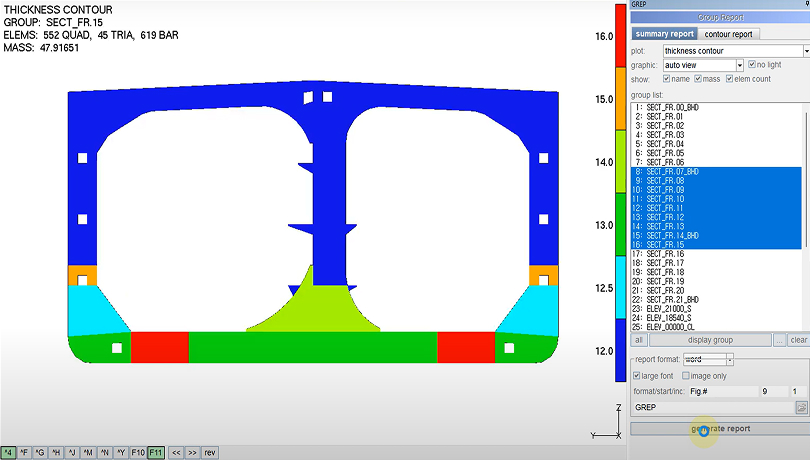Click the generate report button

(x=720, y=429)
